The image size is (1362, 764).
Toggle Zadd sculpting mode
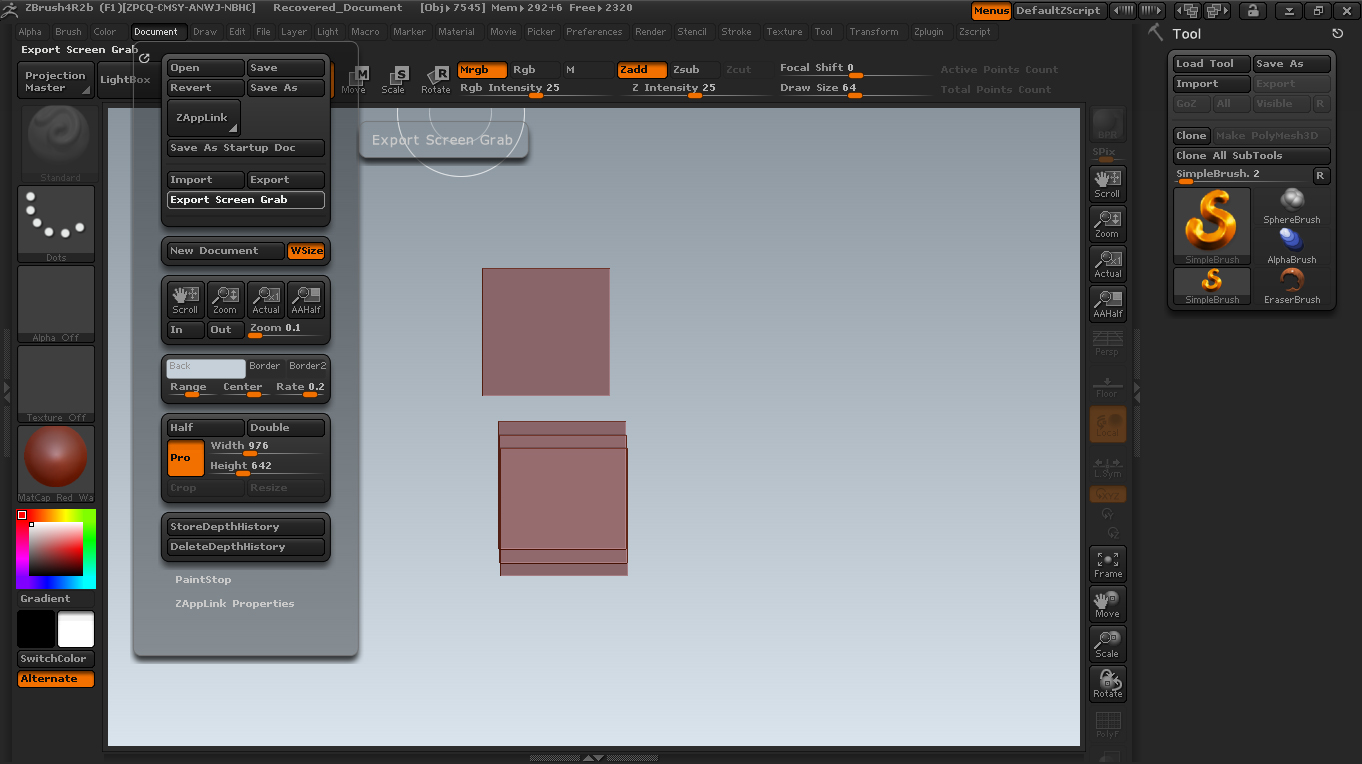641,69
